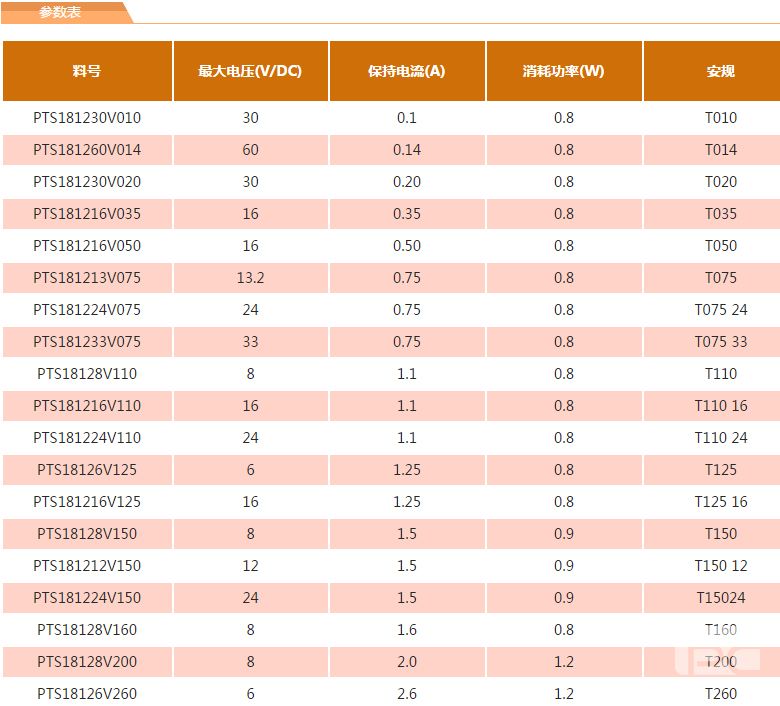Click the 消耗功率(W) column header

pos(563,71)
